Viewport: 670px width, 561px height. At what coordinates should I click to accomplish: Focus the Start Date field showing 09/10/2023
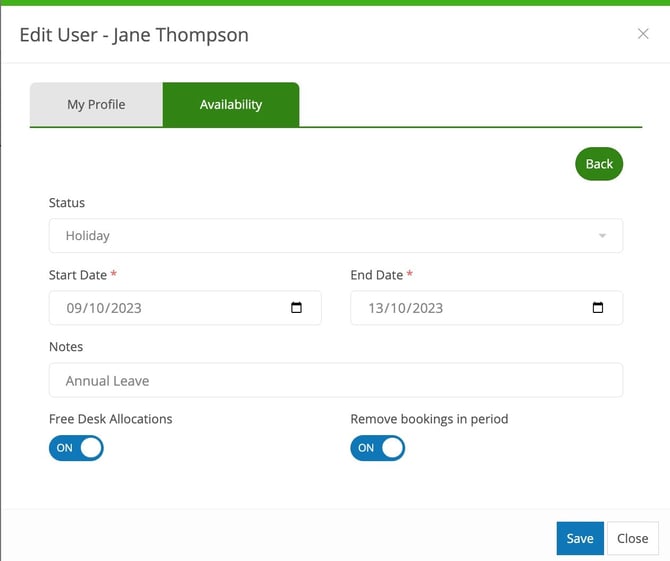coord(160,308)
